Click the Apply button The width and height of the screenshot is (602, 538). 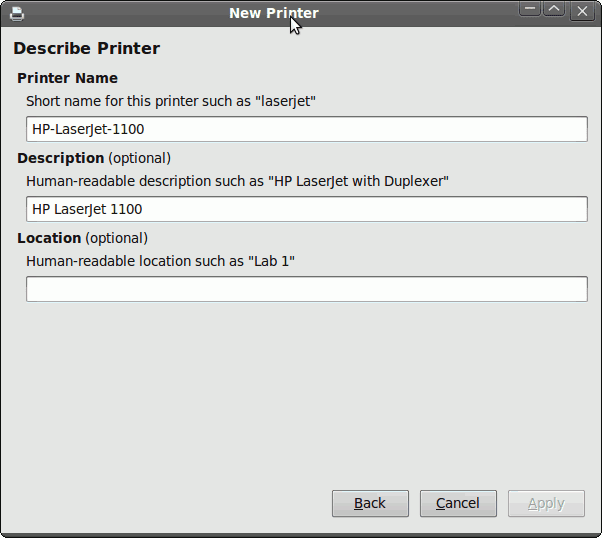tap(546, 503)
